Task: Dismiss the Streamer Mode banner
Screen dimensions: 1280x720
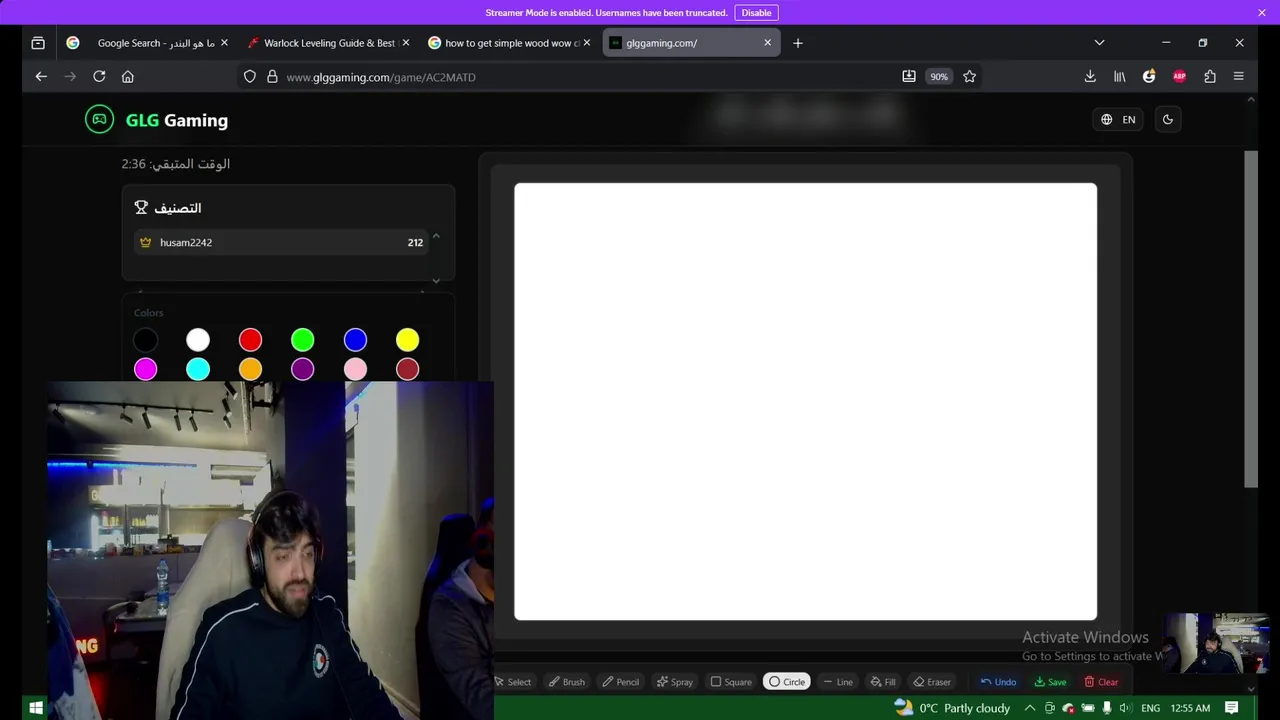Action: point(1262,13)
